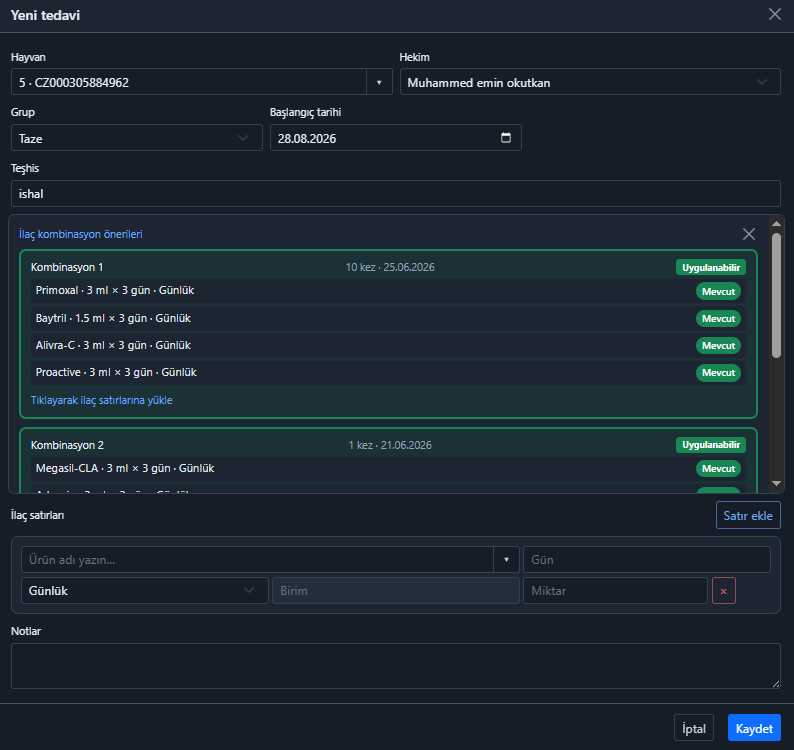Click the Mevcut badge on the Baytril row
This screenshot has height=750, width=794.
(718, 319)
